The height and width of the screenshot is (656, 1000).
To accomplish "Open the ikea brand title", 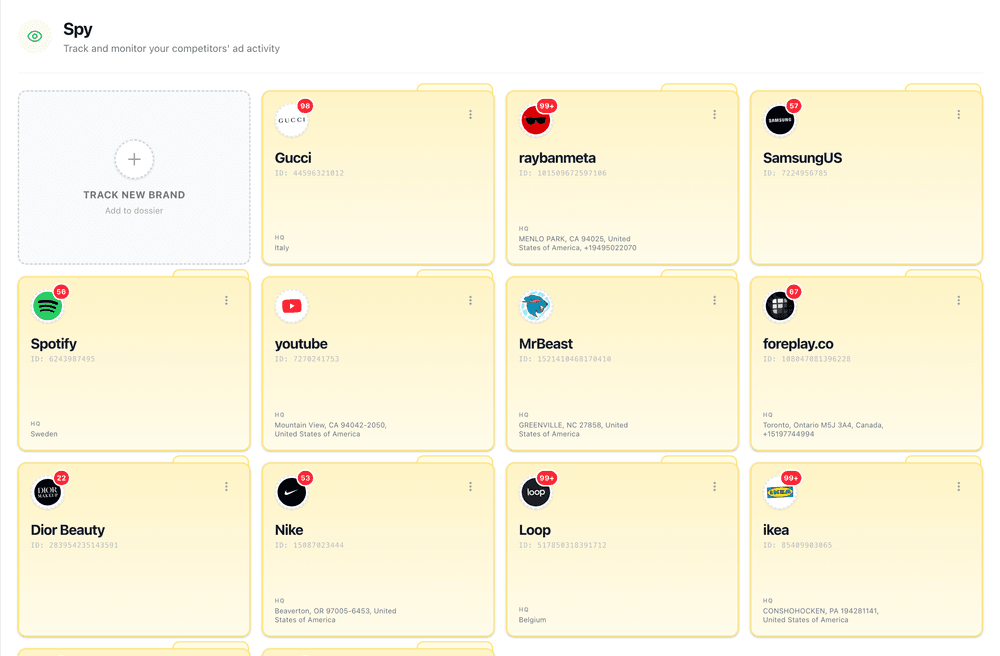I will 776,530.
